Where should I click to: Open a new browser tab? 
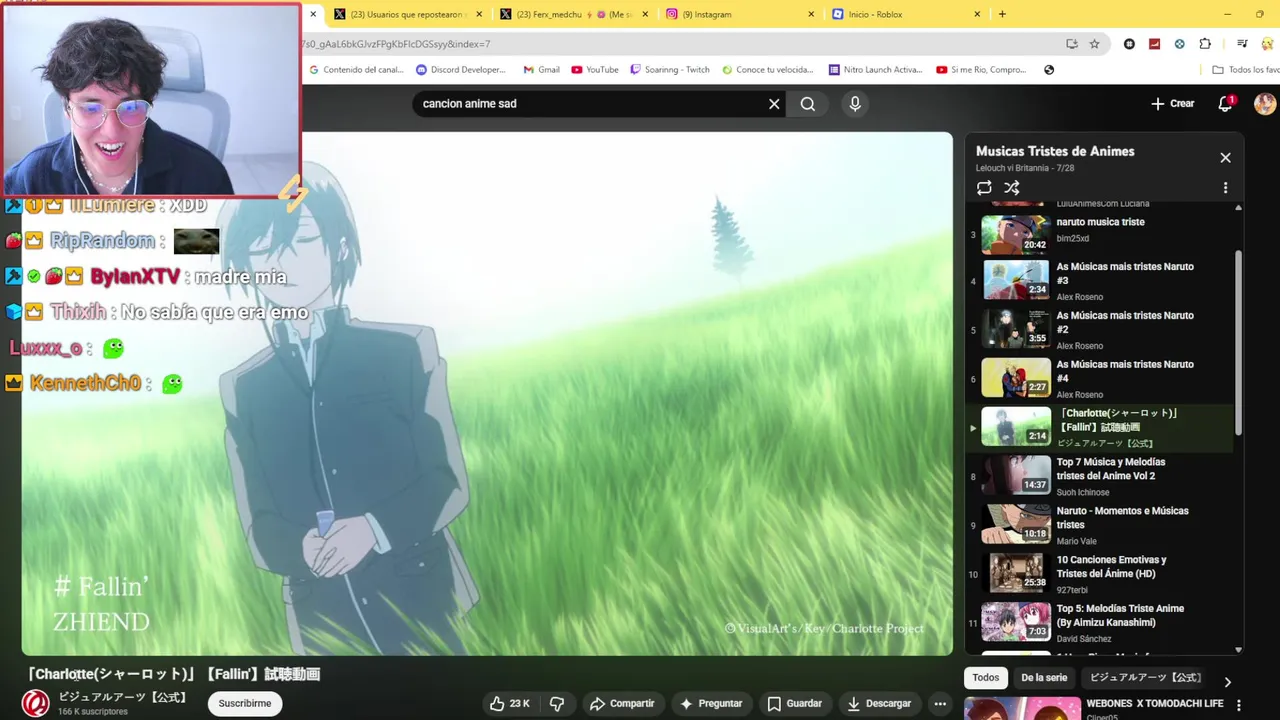(1002, 14)
